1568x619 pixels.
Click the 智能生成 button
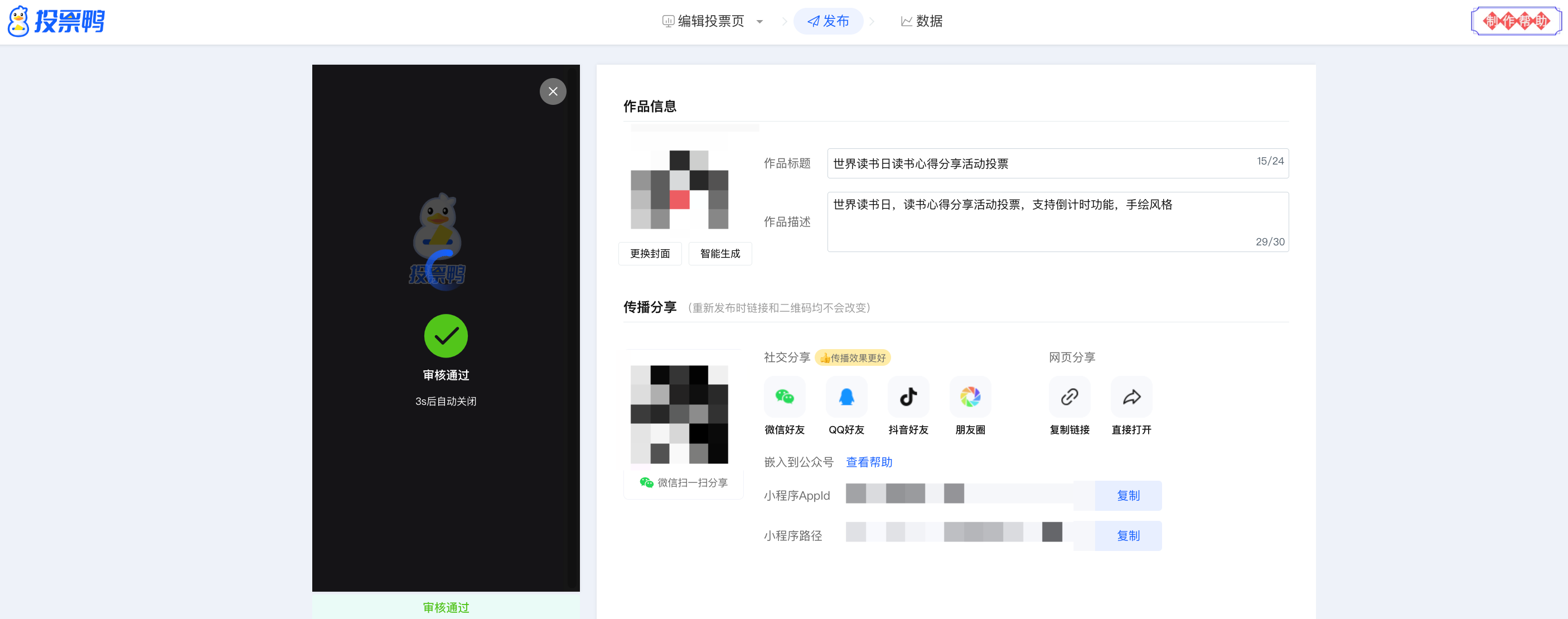(720, 253)
